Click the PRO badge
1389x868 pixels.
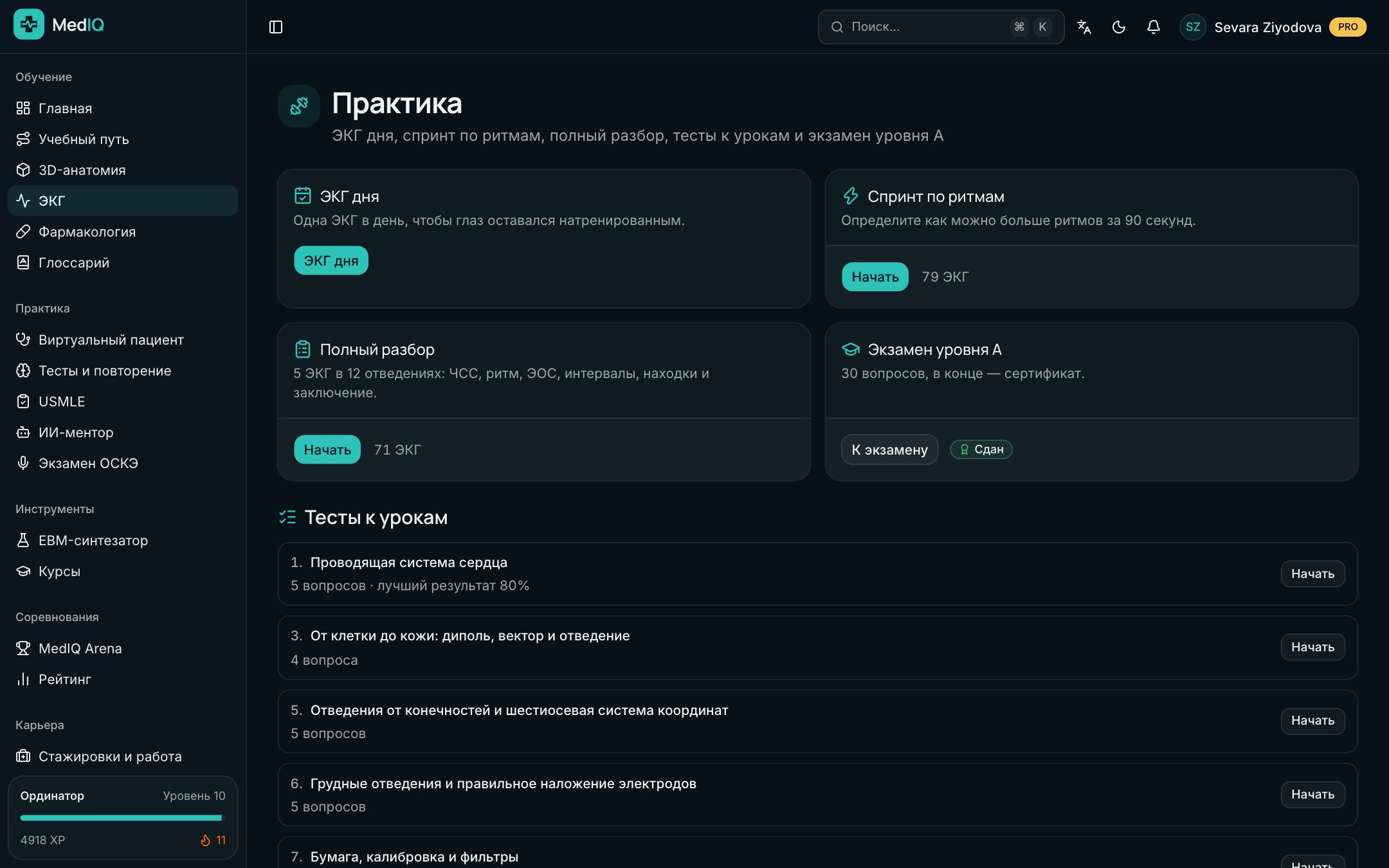(x=1348, y=27)
